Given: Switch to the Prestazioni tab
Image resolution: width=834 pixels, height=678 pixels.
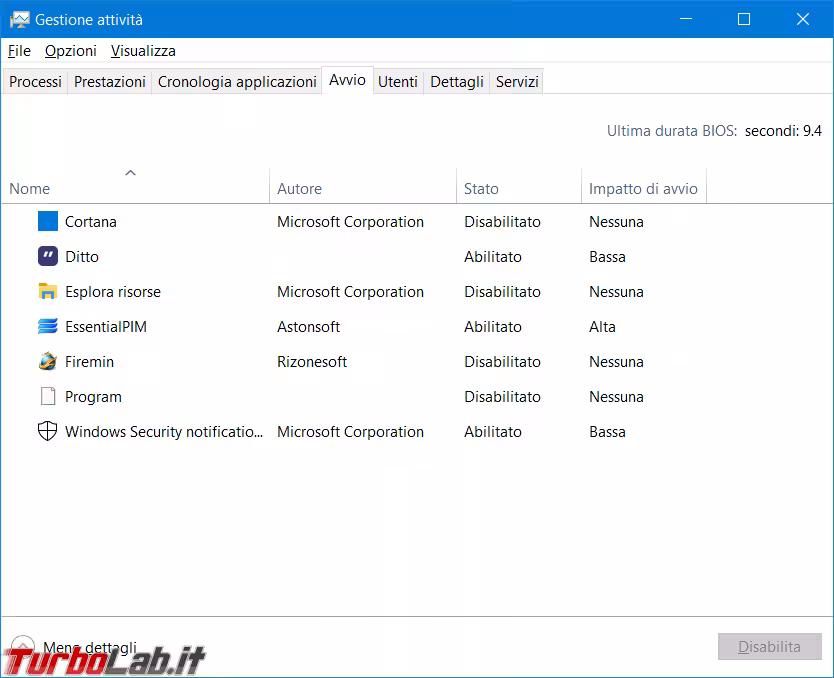Looking at the screenshot, I should [x=110, y=82].
